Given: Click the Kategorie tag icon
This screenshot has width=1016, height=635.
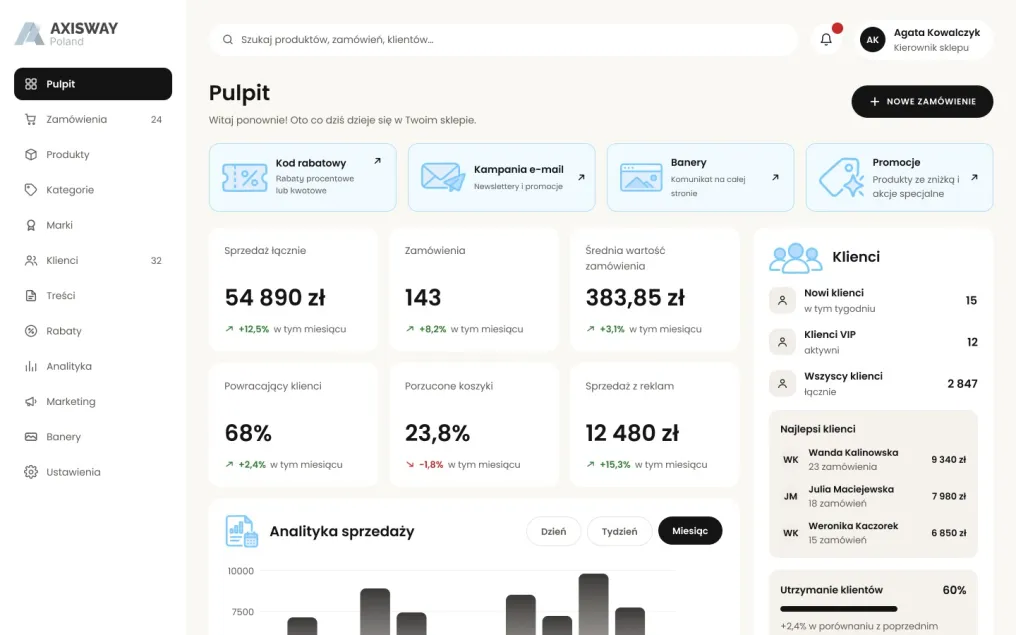Looking at the screenshot, I should pos(30,190).
